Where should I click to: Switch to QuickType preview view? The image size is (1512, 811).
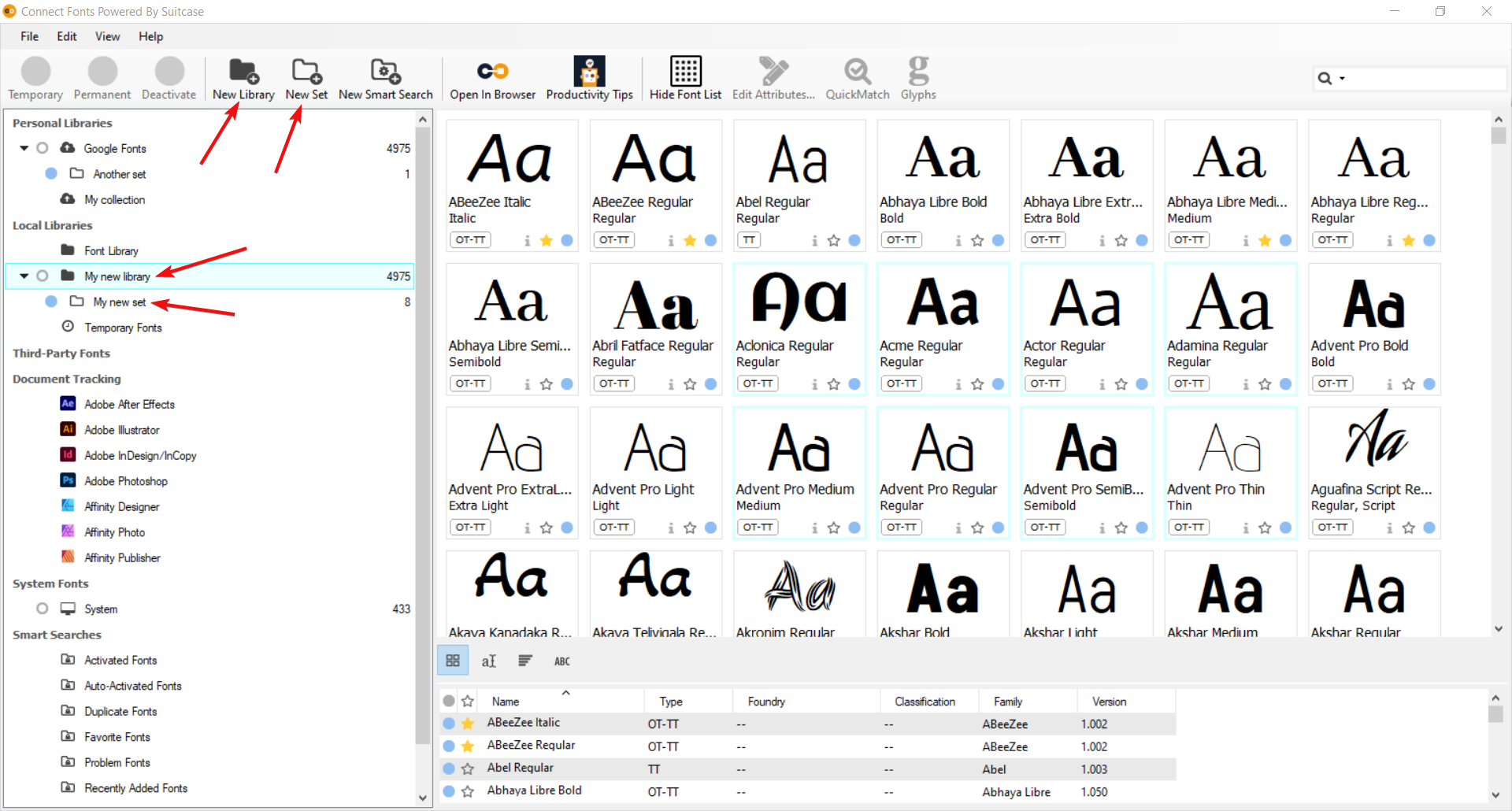tap(489, 661)
